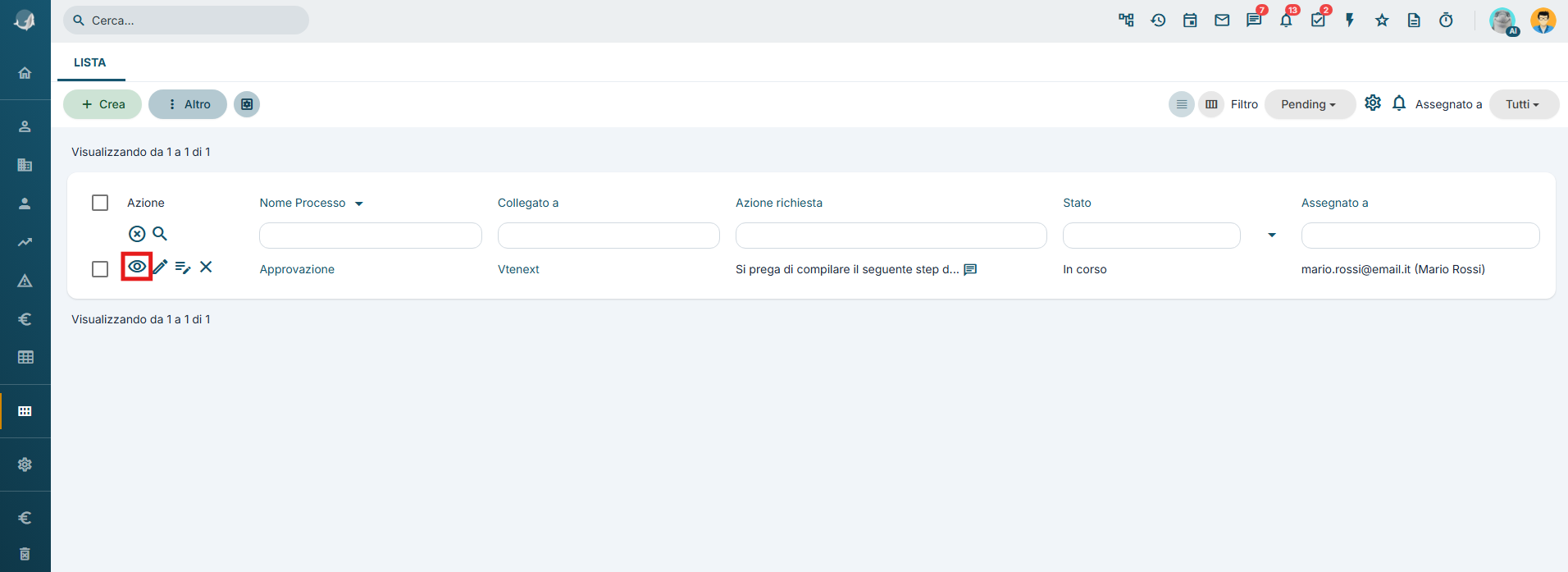Click the Nome Processo filter input
This screenshot has height=572, width=1568.
(371, 236)
